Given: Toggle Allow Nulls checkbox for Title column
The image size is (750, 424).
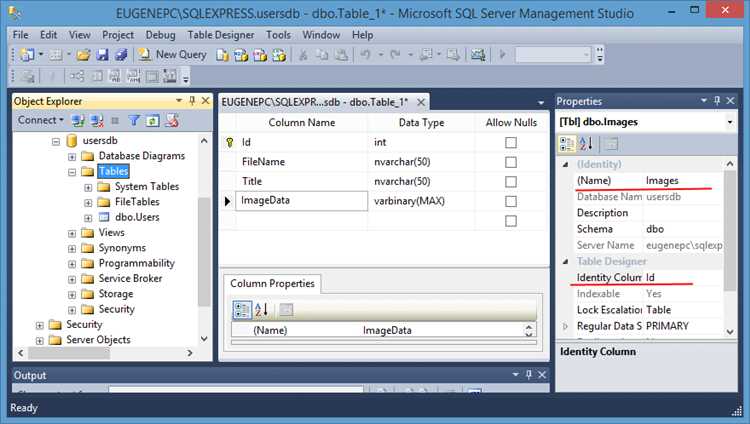Looking at the screenshot, I should point(511,182).
